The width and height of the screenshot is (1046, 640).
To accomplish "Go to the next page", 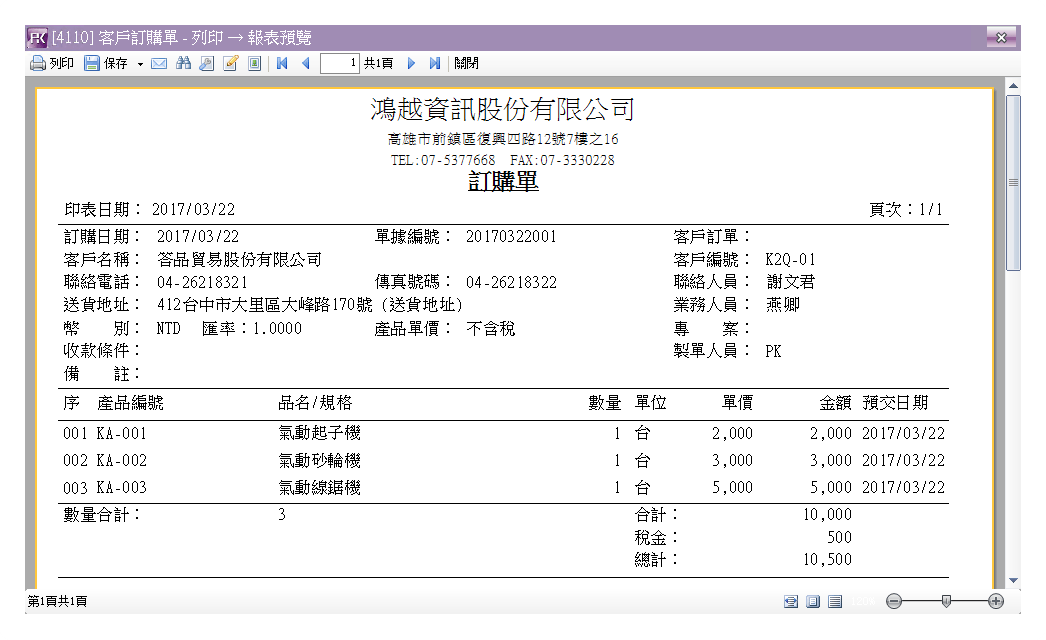I will click(411, 63).
